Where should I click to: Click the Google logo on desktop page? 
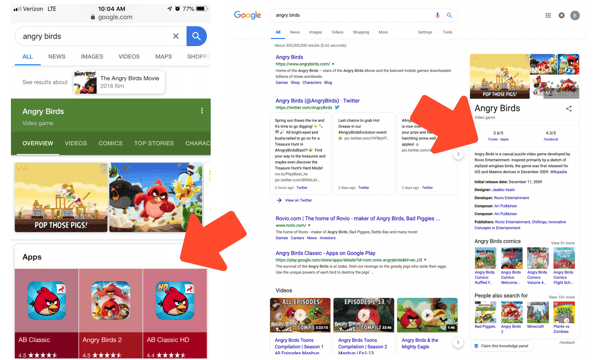click(x=247, y=15)
